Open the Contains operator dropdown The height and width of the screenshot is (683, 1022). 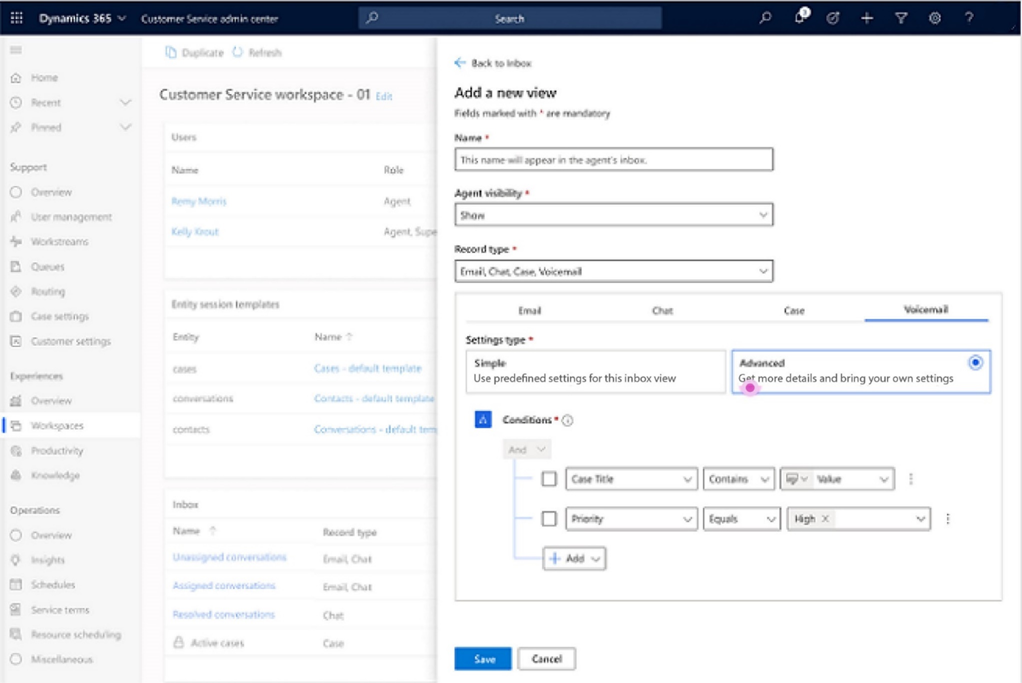(739, 480)
